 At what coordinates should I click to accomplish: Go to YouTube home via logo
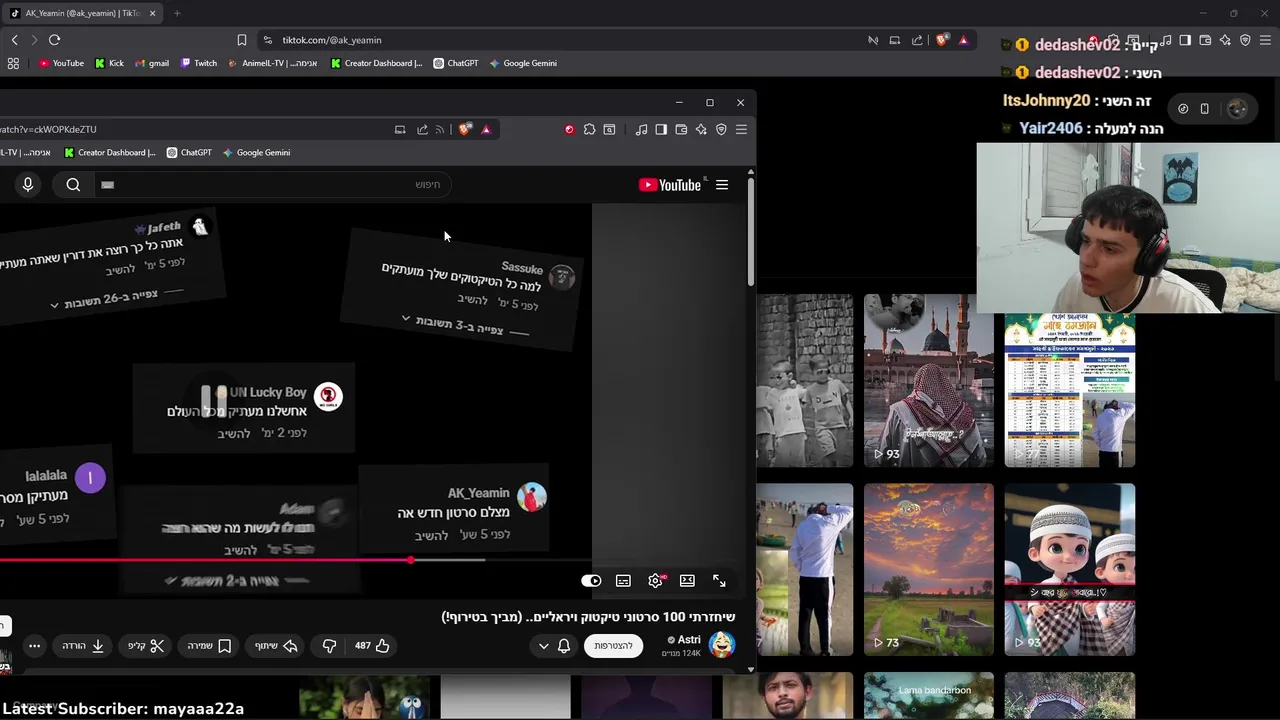click(669, 185)
